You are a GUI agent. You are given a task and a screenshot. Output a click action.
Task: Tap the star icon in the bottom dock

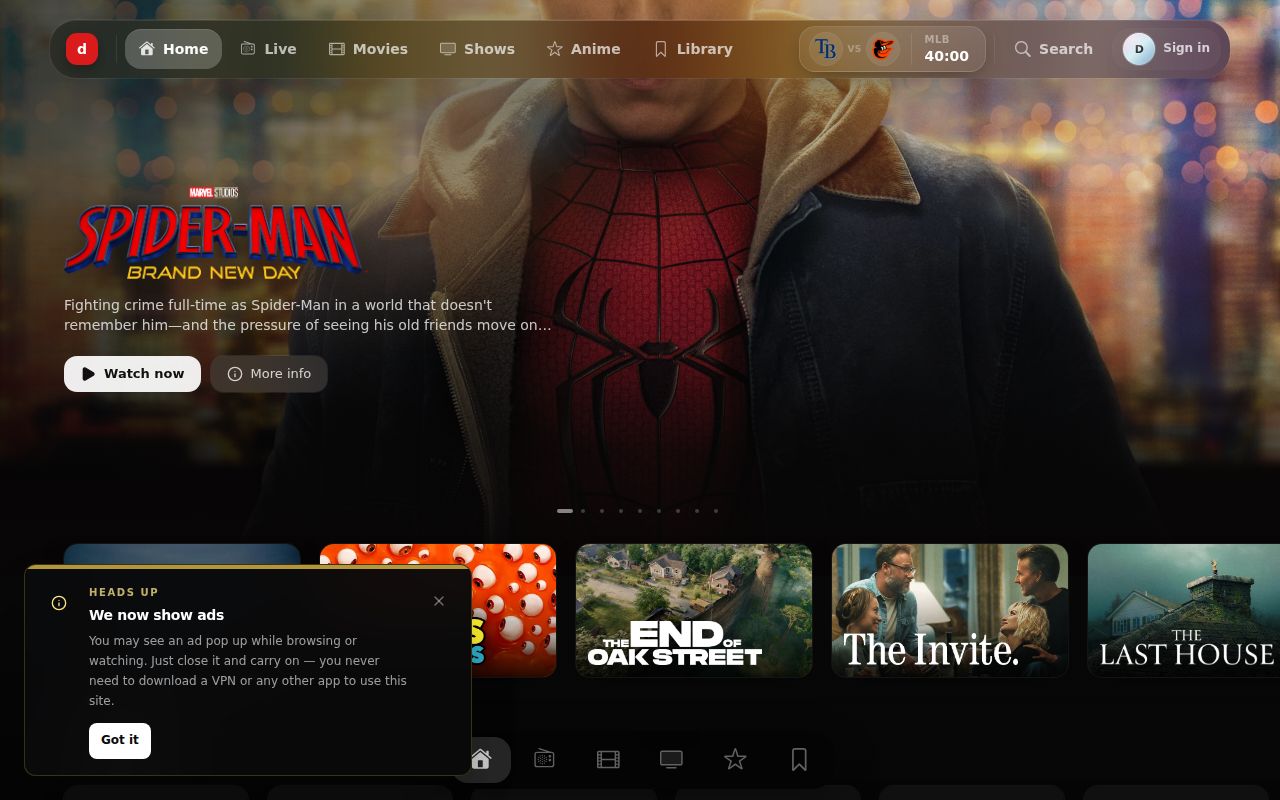pyautogui.click(x=735, y=760)
